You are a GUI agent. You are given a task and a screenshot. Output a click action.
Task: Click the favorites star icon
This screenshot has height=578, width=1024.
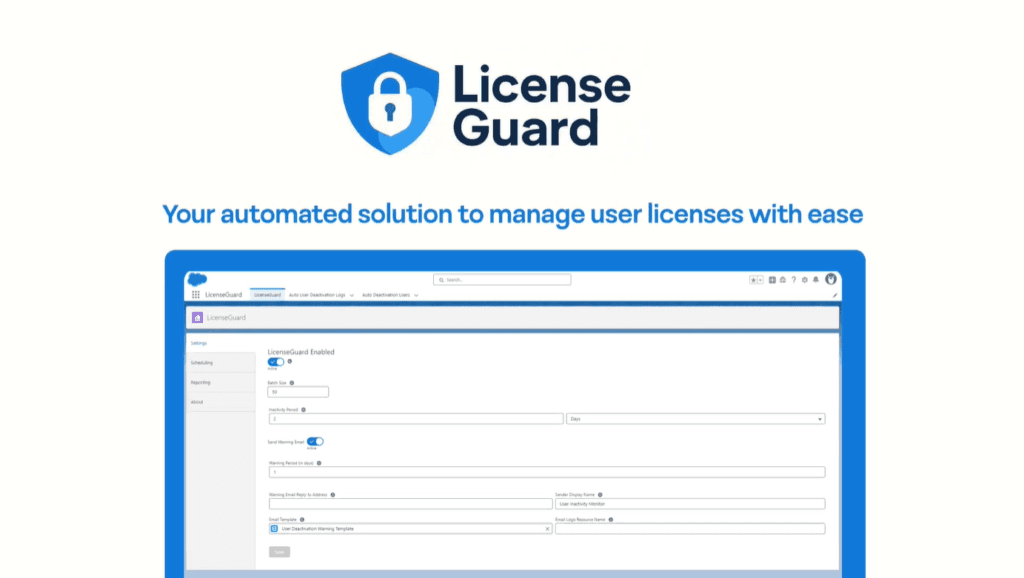[x=753, y=280]
